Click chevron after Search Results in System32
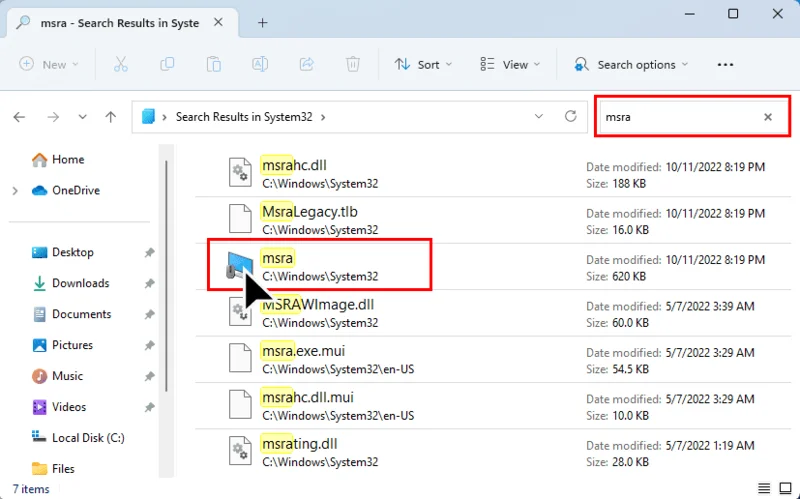 [x=323, y=117]
